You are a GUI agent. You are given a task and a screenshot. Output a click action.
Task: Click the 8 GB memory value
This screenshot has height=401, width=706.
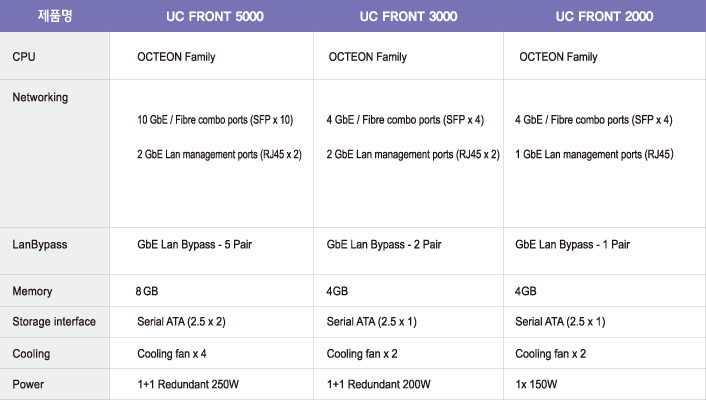[x=147, y=291]
